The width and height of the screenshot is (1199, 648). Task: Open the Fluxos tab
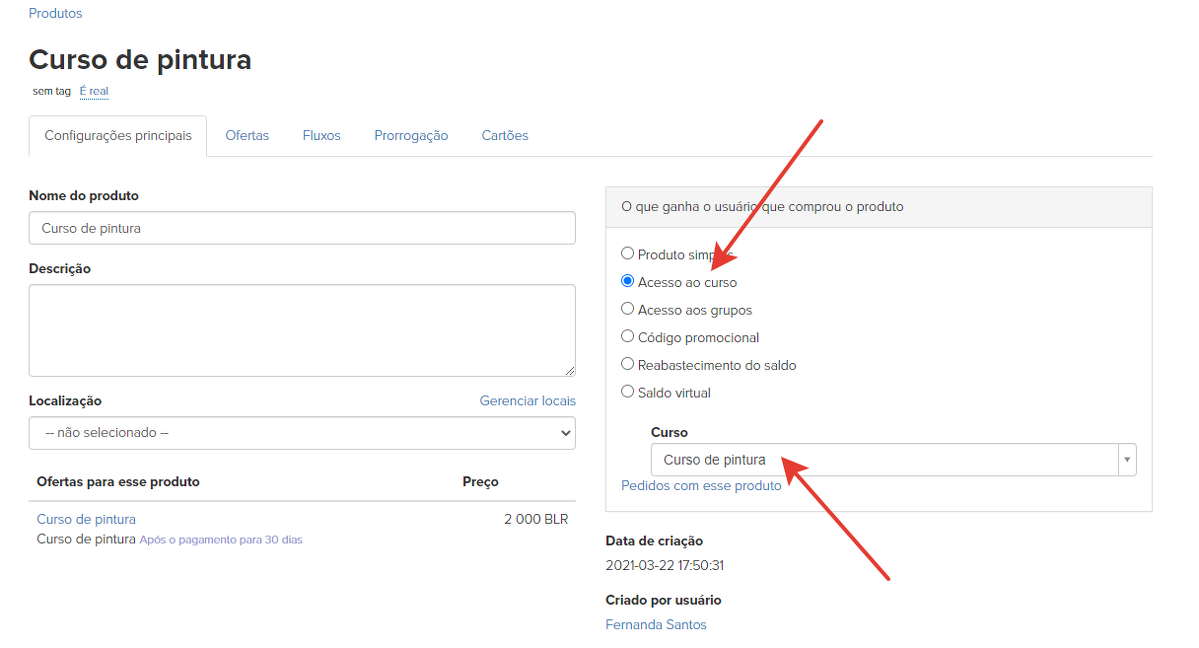(321, 136)
